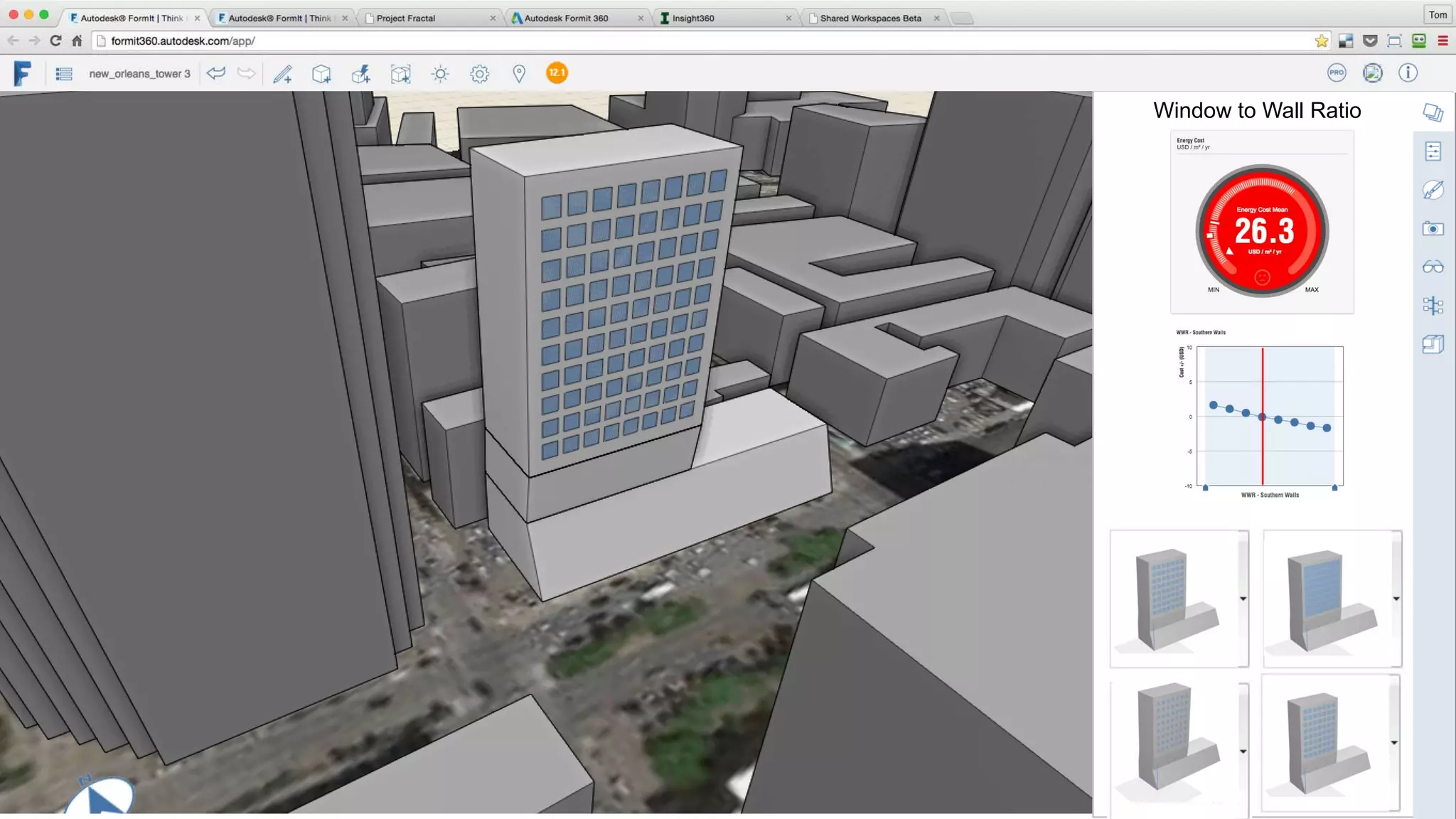
Task: Click the camera scenes icon in sidebar
Action: coord(1433,229)
